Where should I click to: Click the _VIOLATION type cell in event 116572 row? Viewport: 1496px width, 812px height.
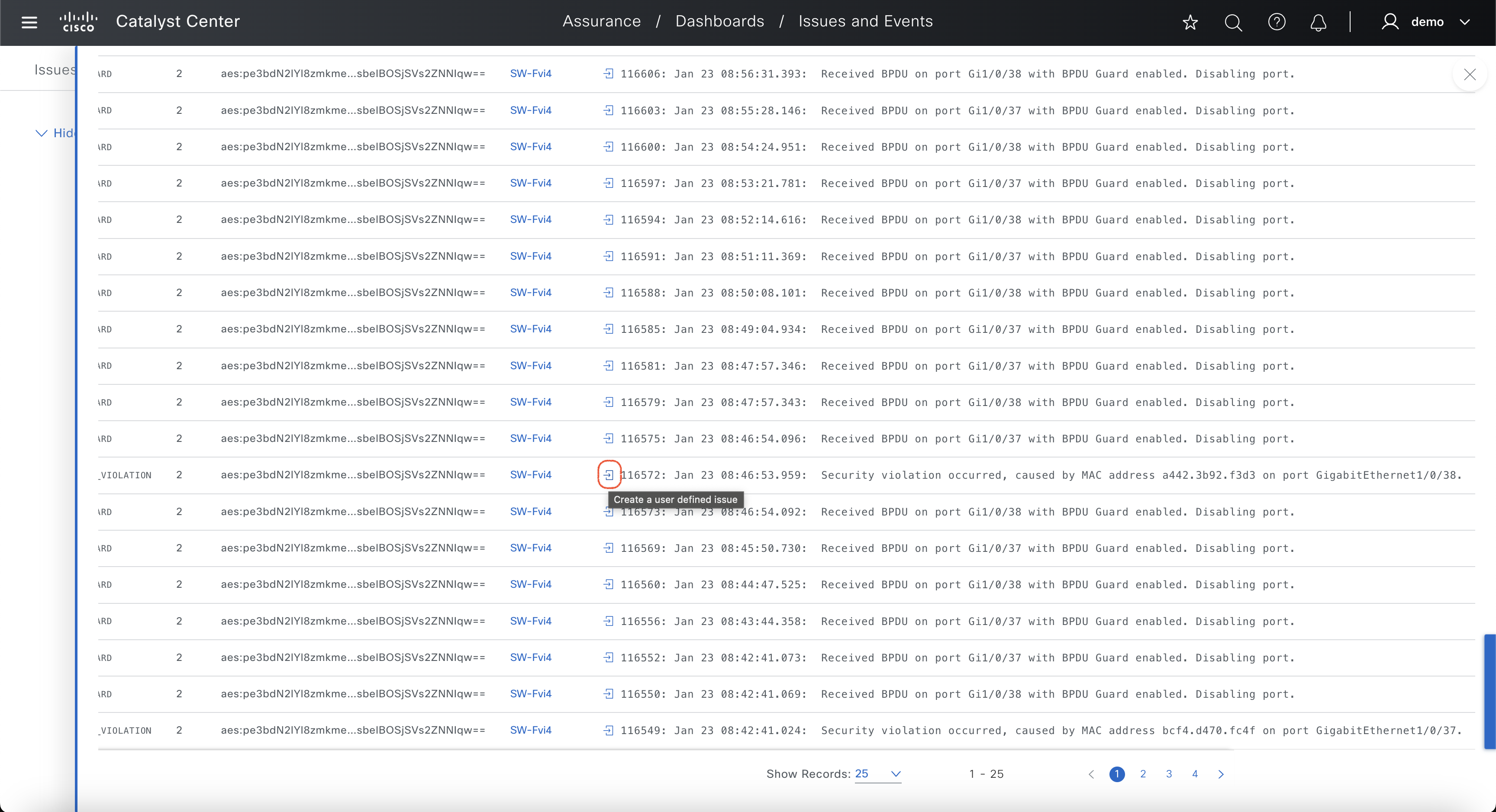pyautogui.click(x=125, y=475)
